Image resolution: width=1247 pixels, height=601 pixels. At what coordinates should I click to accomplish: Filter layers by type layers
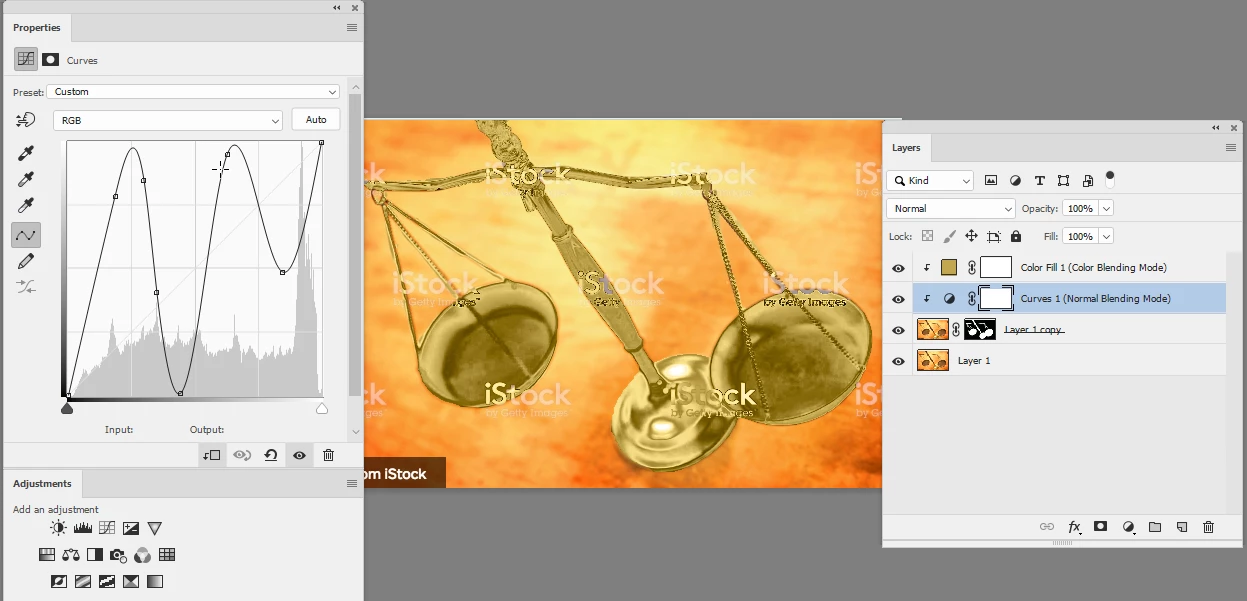tap(1039, 181)
